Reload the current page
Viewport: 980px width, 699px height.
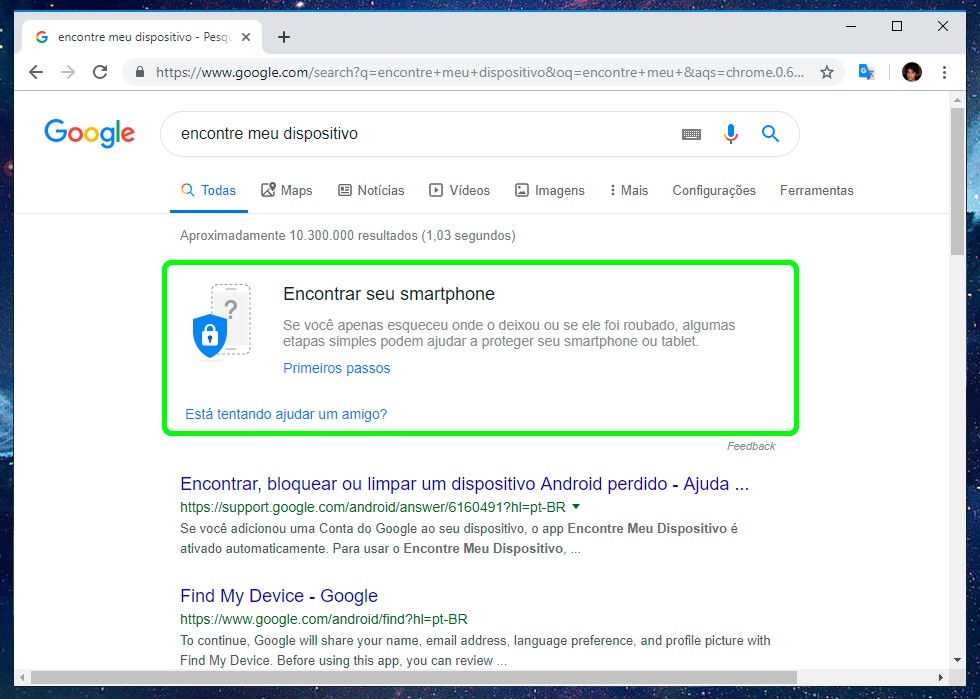click(x=100, y=73)
